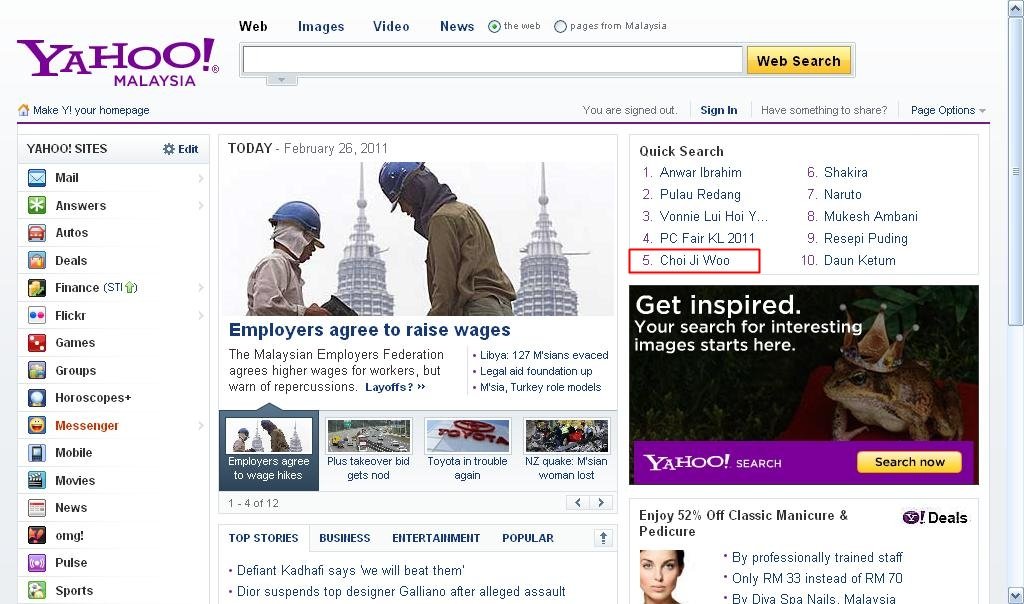Click the main web search input field
The image size is (1024, 604).
pos(492,61)
